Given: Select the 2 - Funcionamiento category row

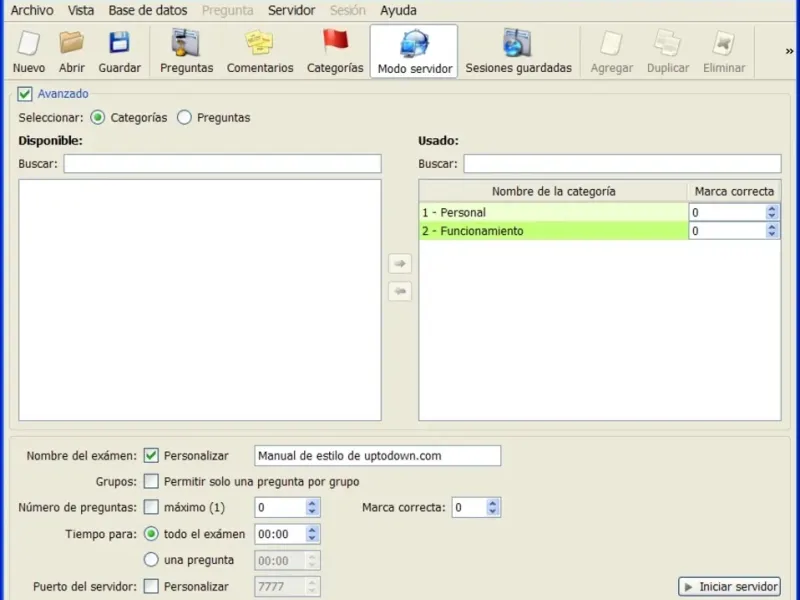Looking at the screenshot, I should (x=554, y=231).
